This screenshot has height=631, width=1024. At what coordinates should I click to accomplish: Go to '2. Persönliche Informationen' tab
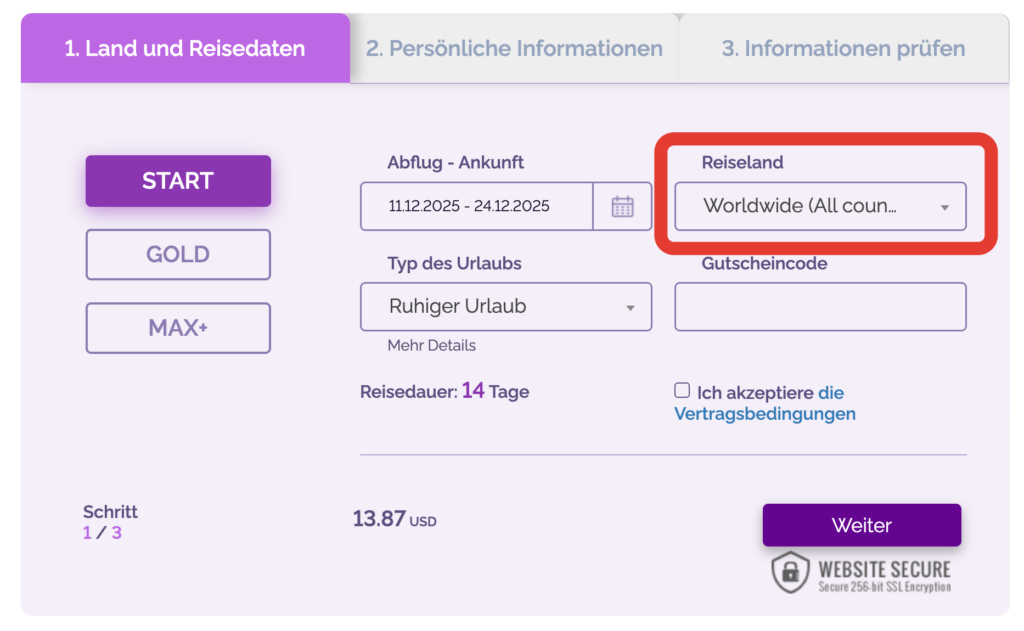pos(514,48)
